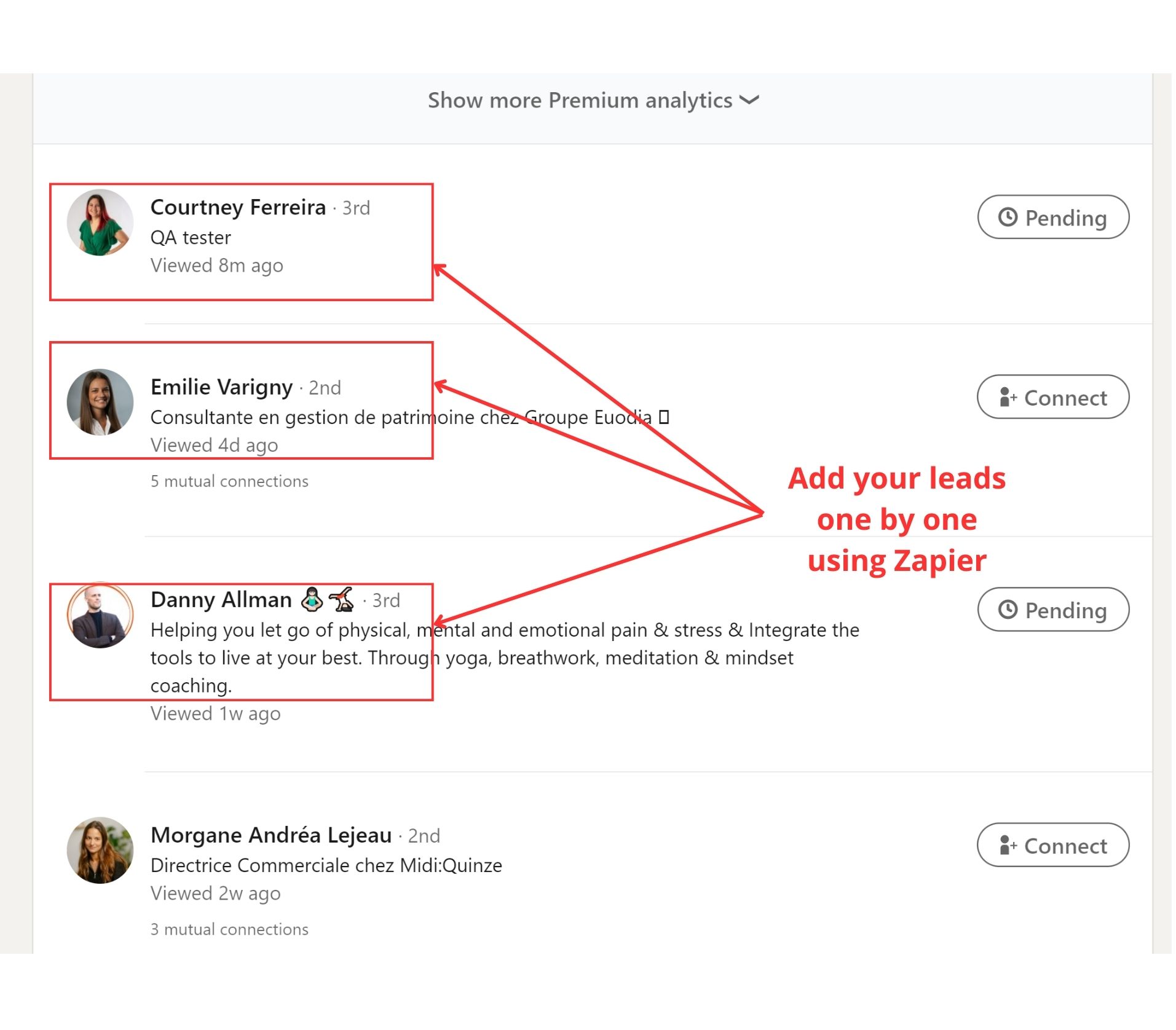The height and width of the screenshot is (1030, 1176).
Task: Open Danny Allman's profile photo
Action: coord(100,616)
